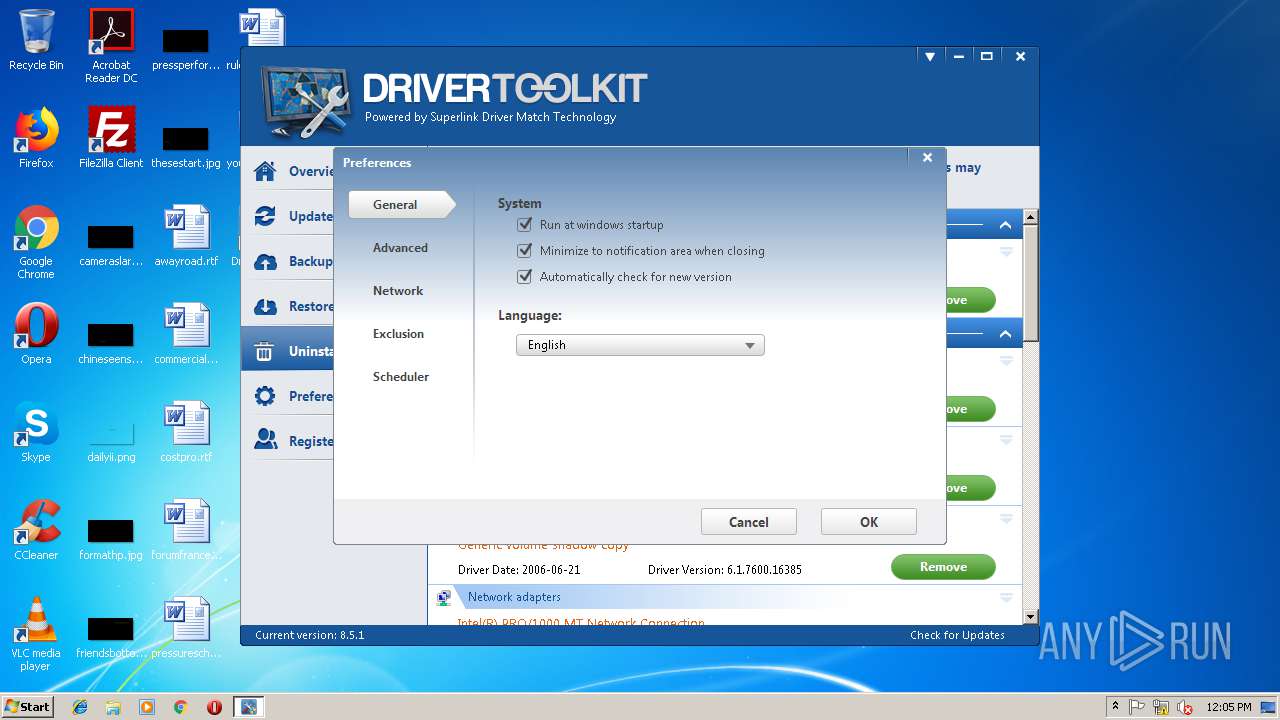Click DriverToolkit taskbar button
This screenshot has width=1280, height=720.
tap(248, 707)
